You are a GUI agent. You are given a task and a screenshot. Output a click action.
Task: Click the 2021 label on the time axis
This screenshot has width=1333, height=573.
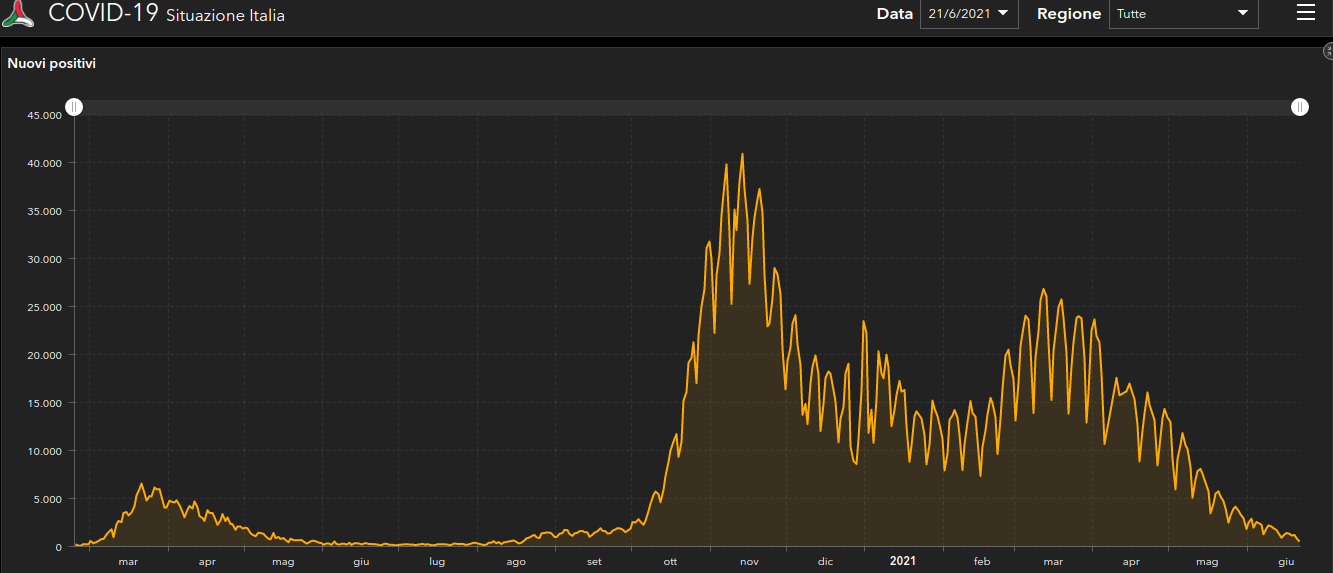pos(903,562)
